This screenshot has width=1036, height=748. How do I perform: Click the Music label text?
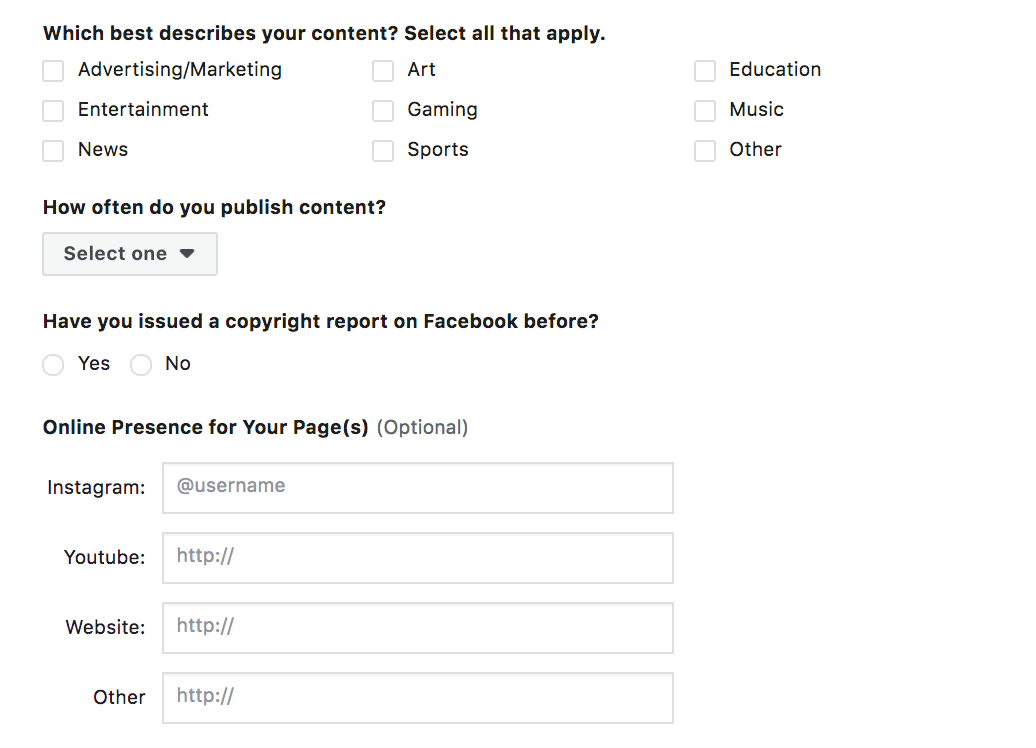[x=756, y=110]
